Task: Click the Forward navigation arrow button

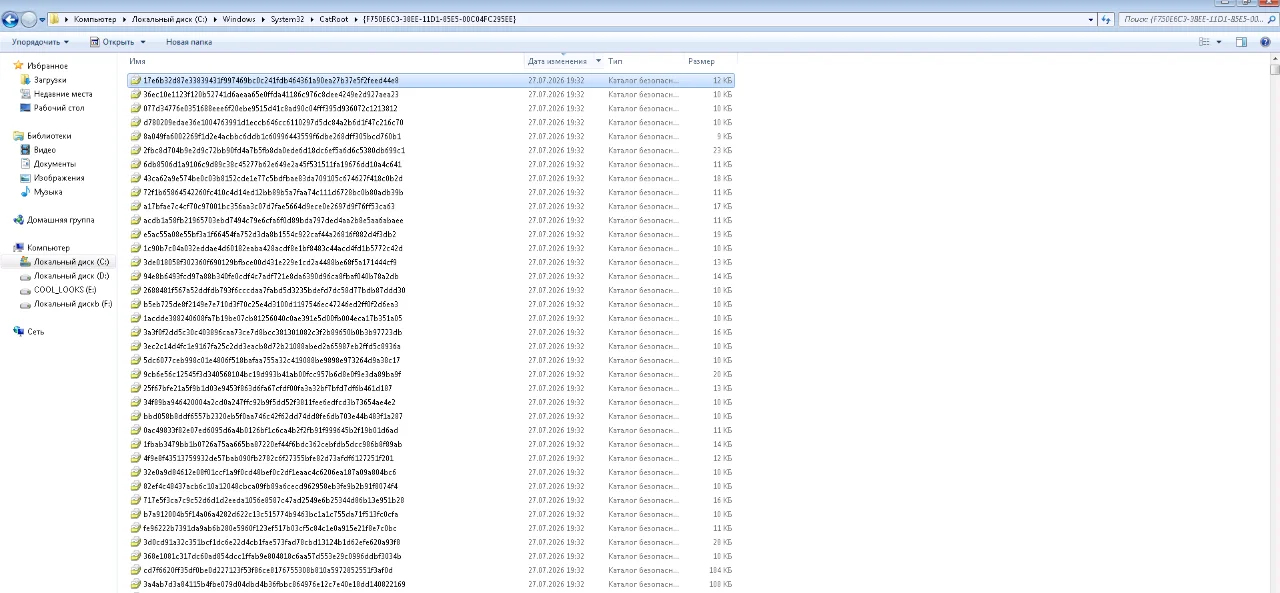Action: (28, 19)
